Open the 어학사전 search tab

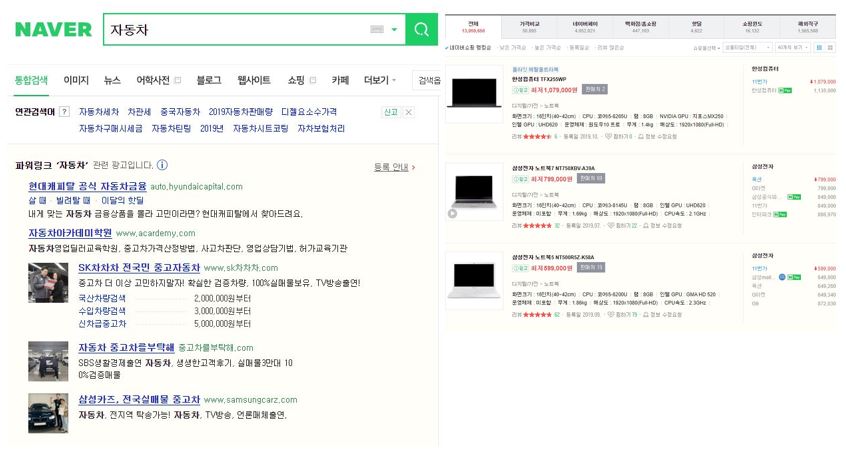(153, 80)
